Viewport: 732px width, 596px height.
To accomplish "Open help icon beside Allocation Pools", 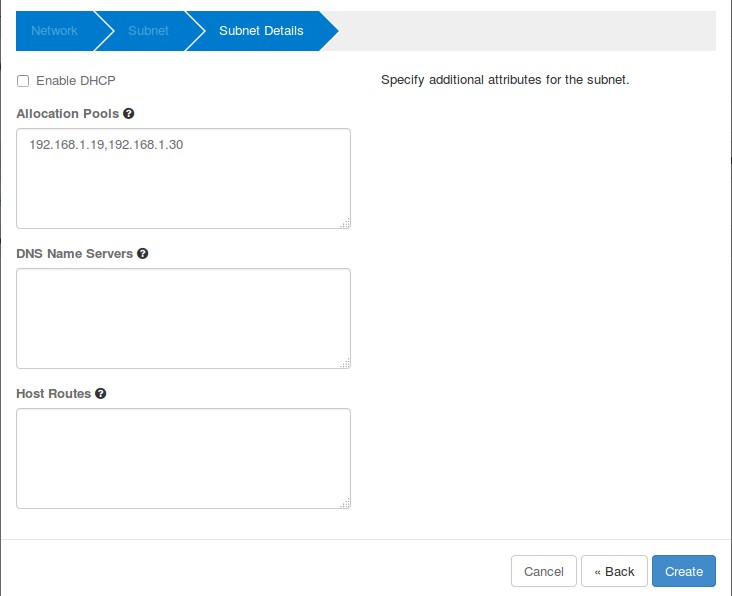I will click(128, 114).
